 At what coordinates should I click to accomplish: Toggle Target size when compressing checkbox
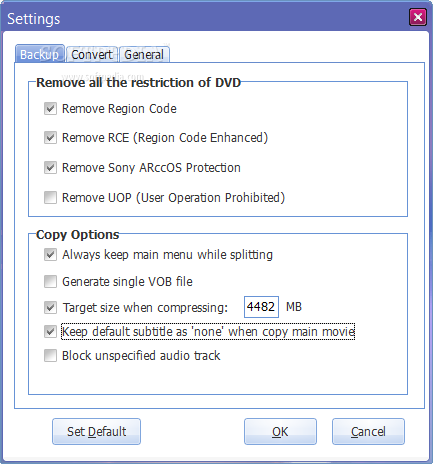coord(50,307)
